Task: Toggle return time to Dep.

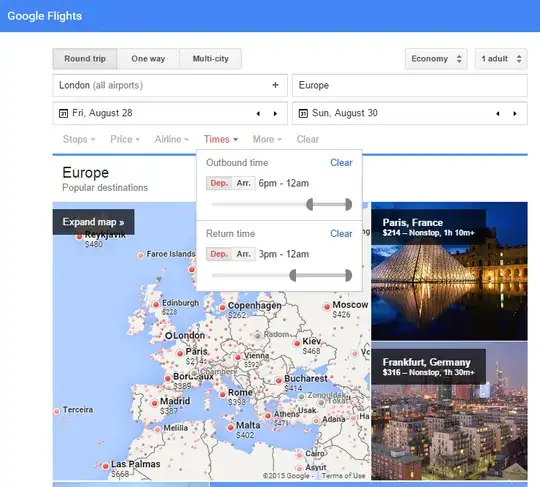Action: 219,254
